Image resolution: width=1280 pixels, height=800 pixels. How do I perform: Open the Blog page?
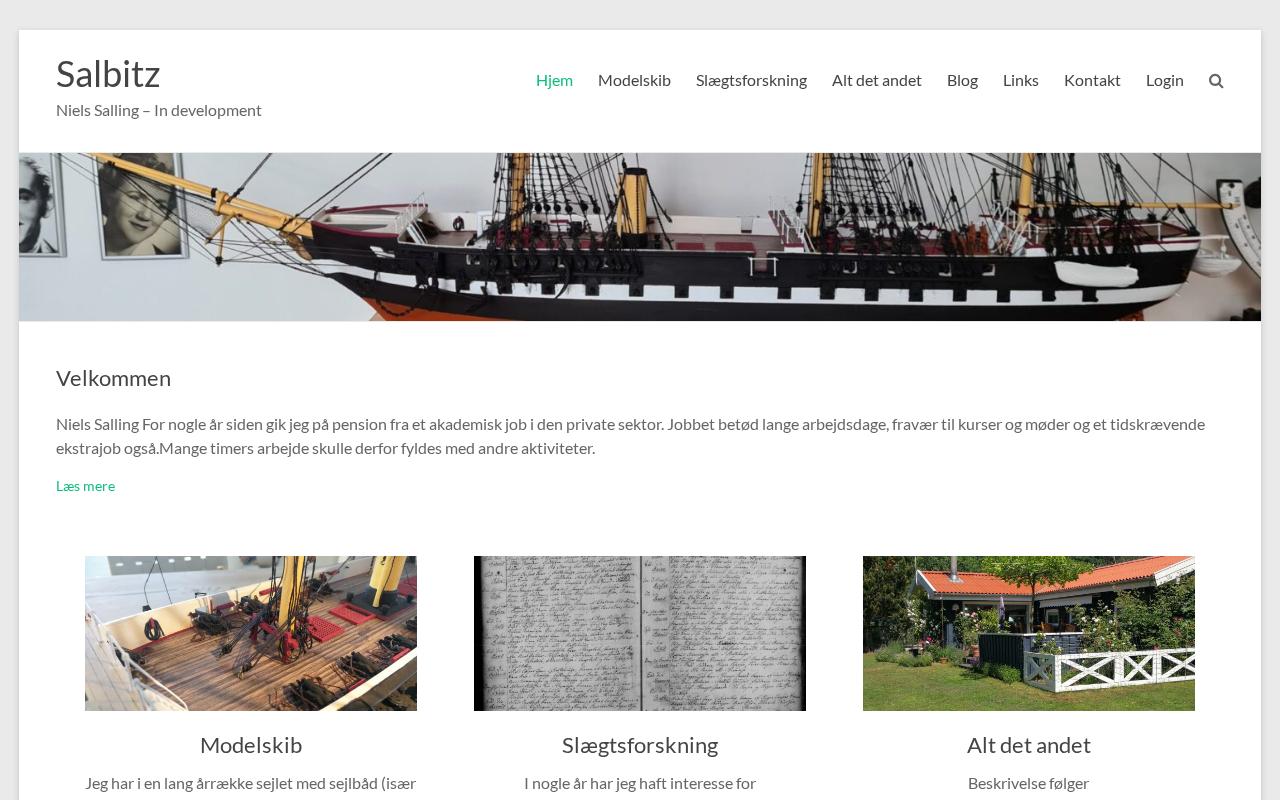[x=962, y=80]
